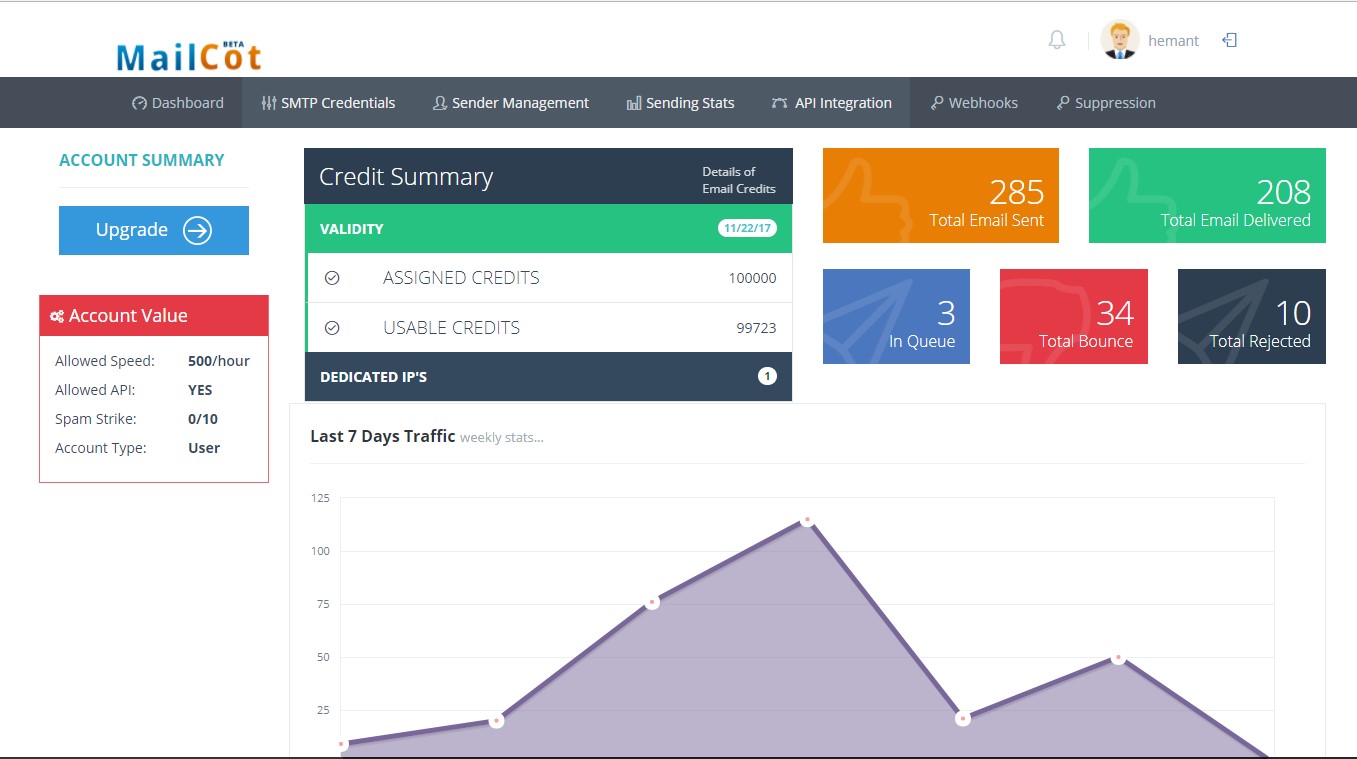The width and height of the screenshot is (1357, 759).
Task: Open API Integration page
Action: point(831,103)
